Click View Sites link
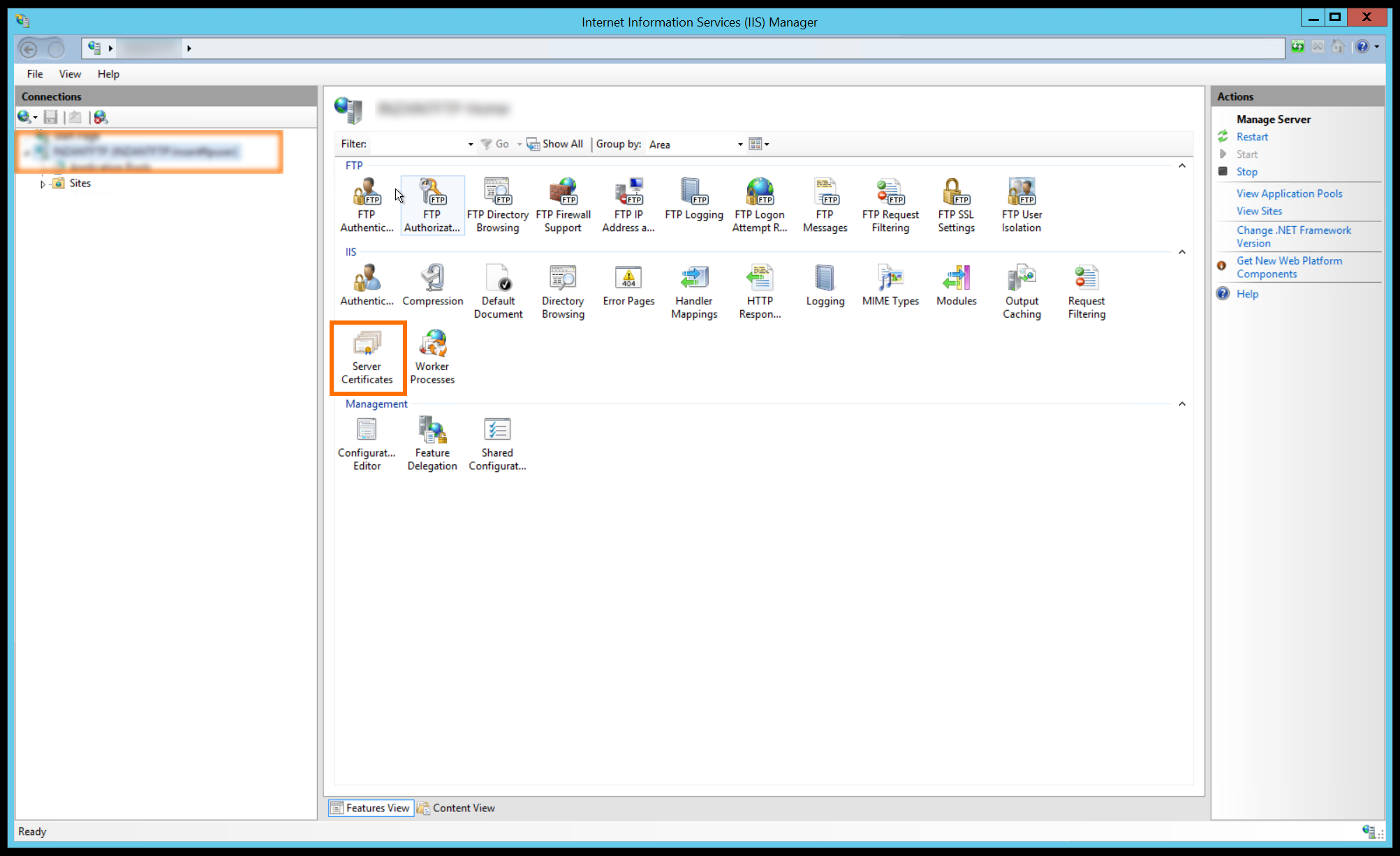1400x856 pixels. (1259, 211)
